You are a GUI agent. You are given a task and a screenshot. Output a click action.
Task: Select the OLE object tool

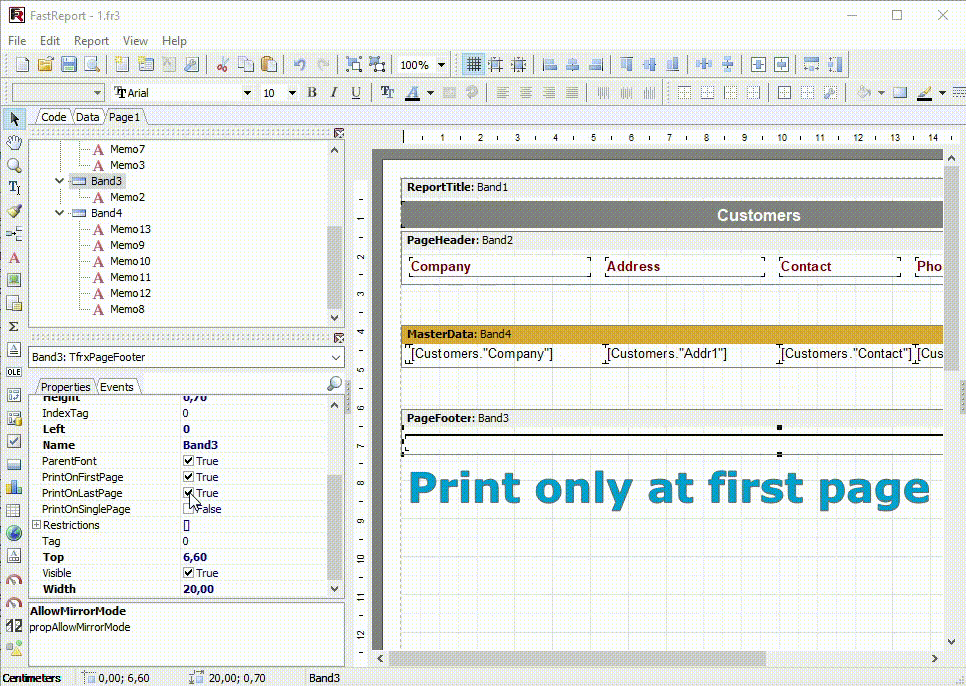coord(14,372)
